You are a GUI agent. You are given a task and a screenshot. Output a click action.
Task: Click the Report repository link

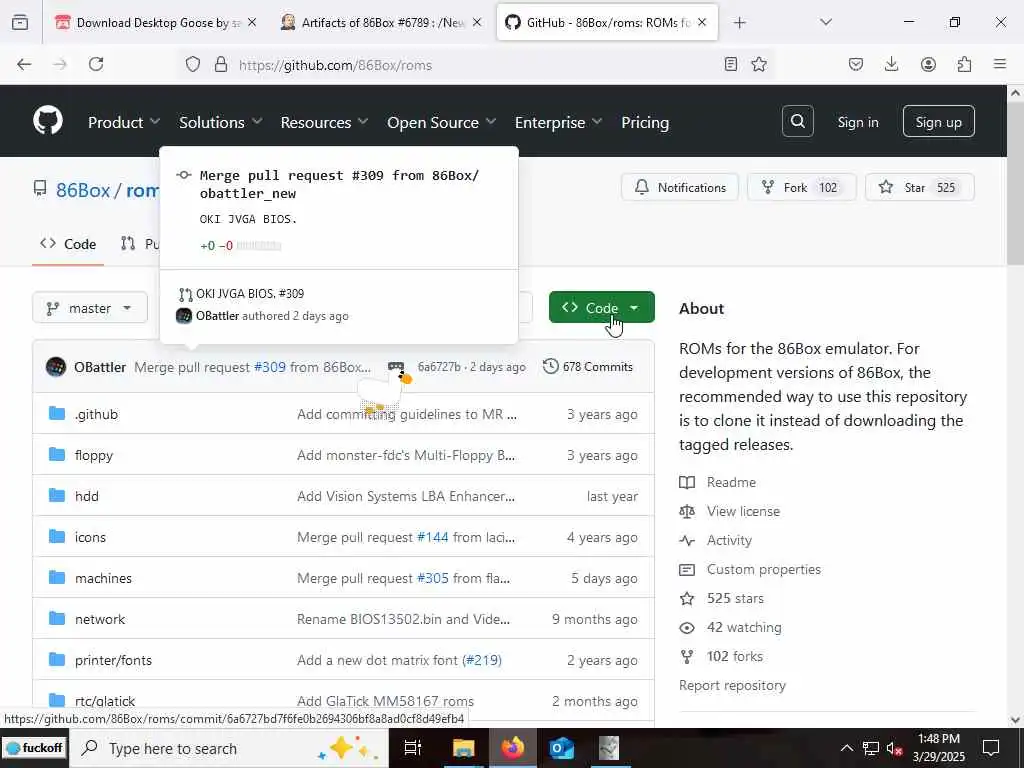732,685
